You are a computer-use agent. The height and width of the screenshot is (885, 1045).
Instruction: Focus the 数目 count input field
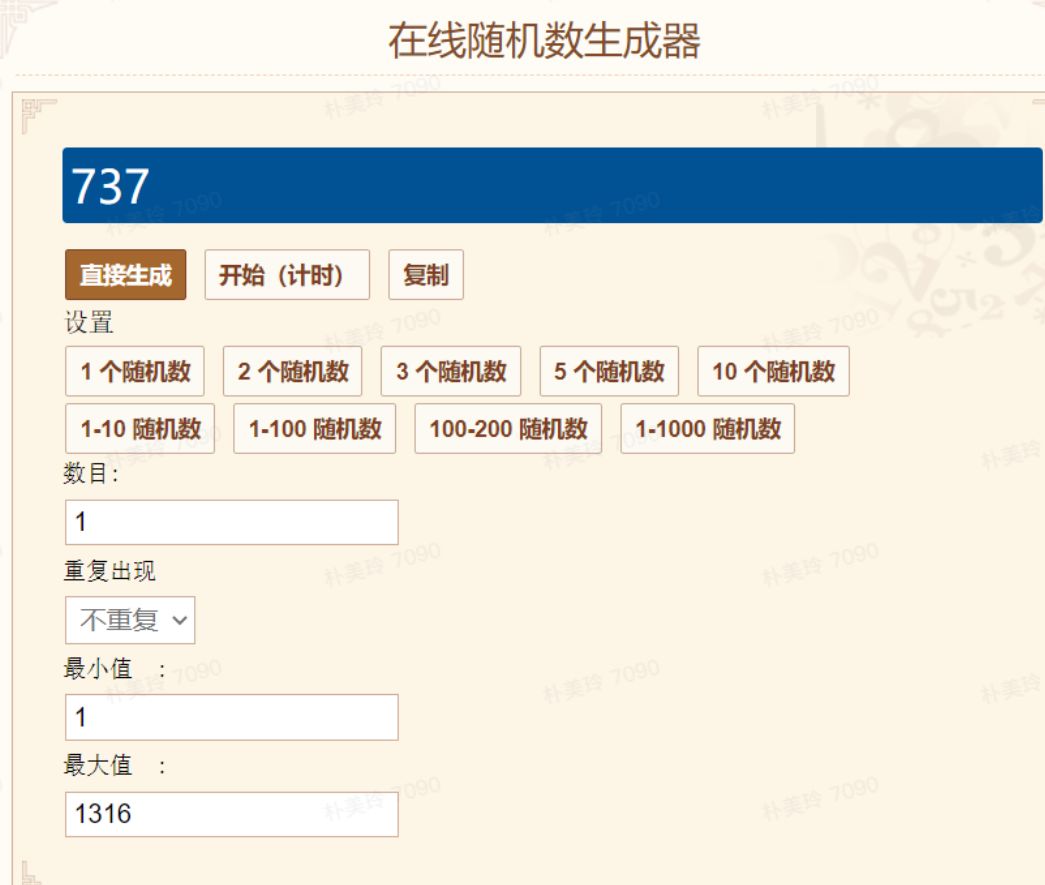click(232, 522)
